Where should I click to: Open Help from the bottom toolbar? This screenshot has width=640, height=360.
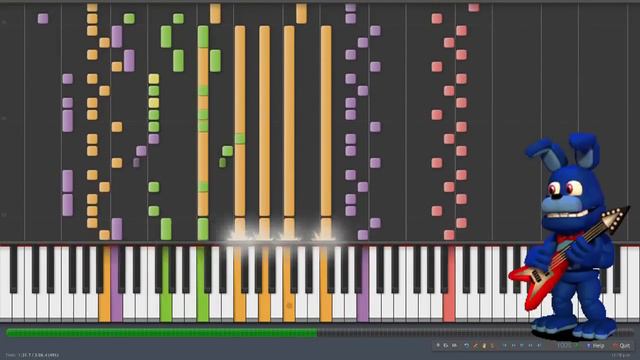[595, 346]
